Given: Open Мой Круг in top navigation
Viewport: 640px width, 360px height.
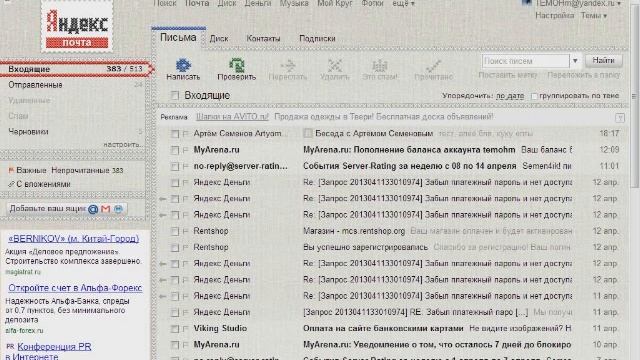Looking at the screenshot, I should (335, 3).
